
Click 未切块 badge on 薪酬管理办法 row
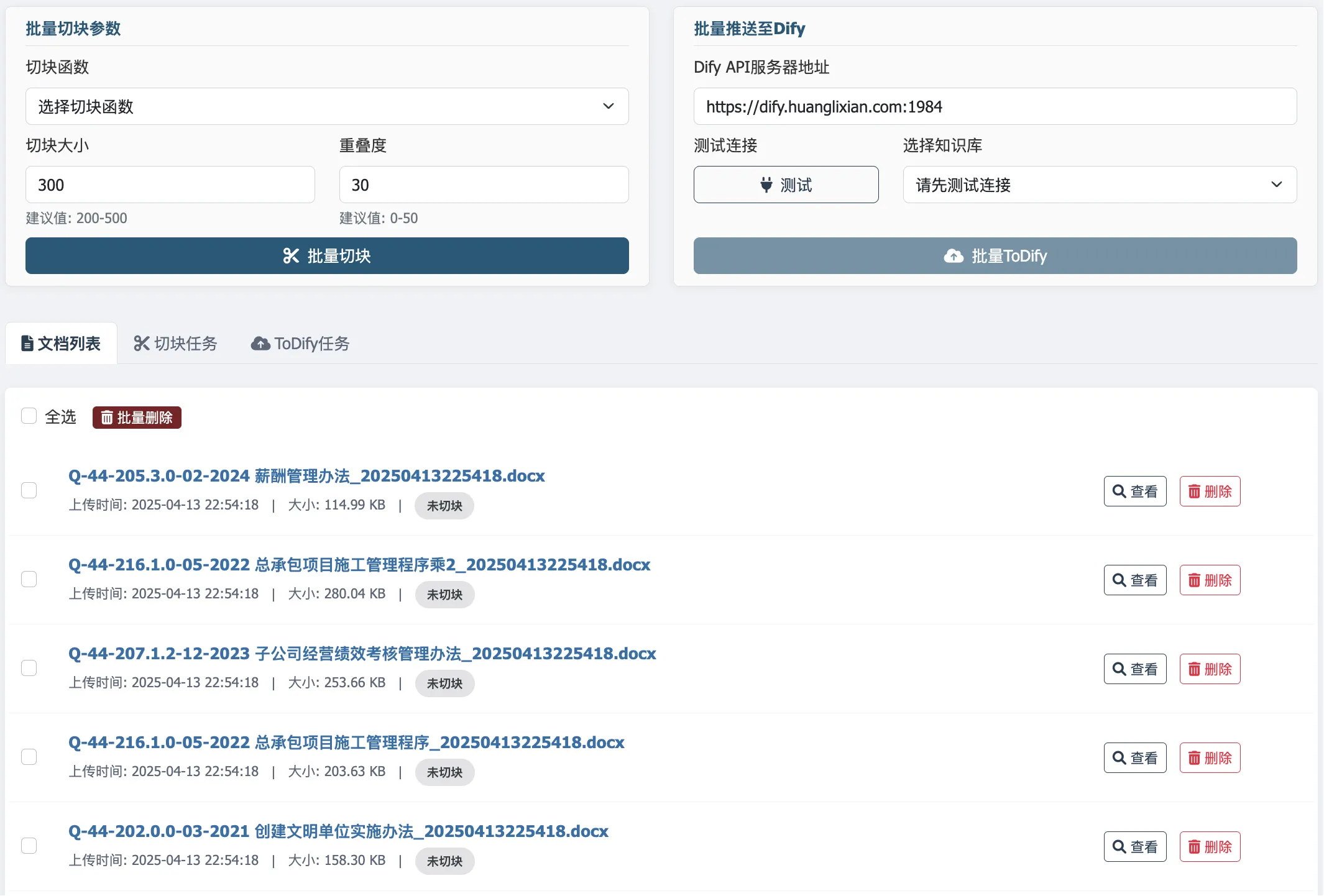click(x=444, y=506)
